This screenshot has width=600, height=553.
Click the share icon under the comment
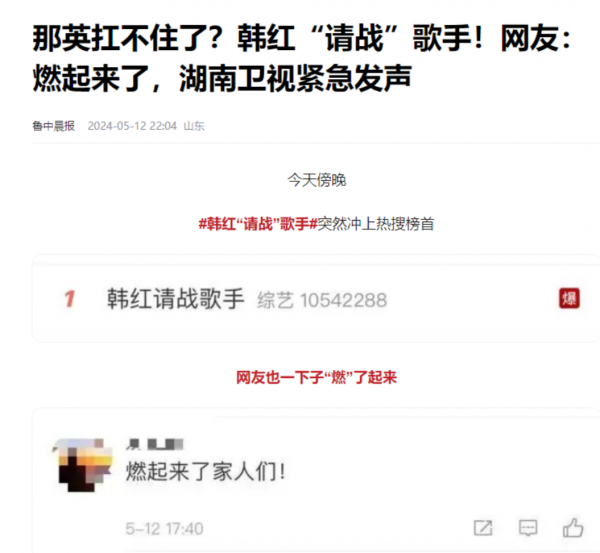pos(483,528)
